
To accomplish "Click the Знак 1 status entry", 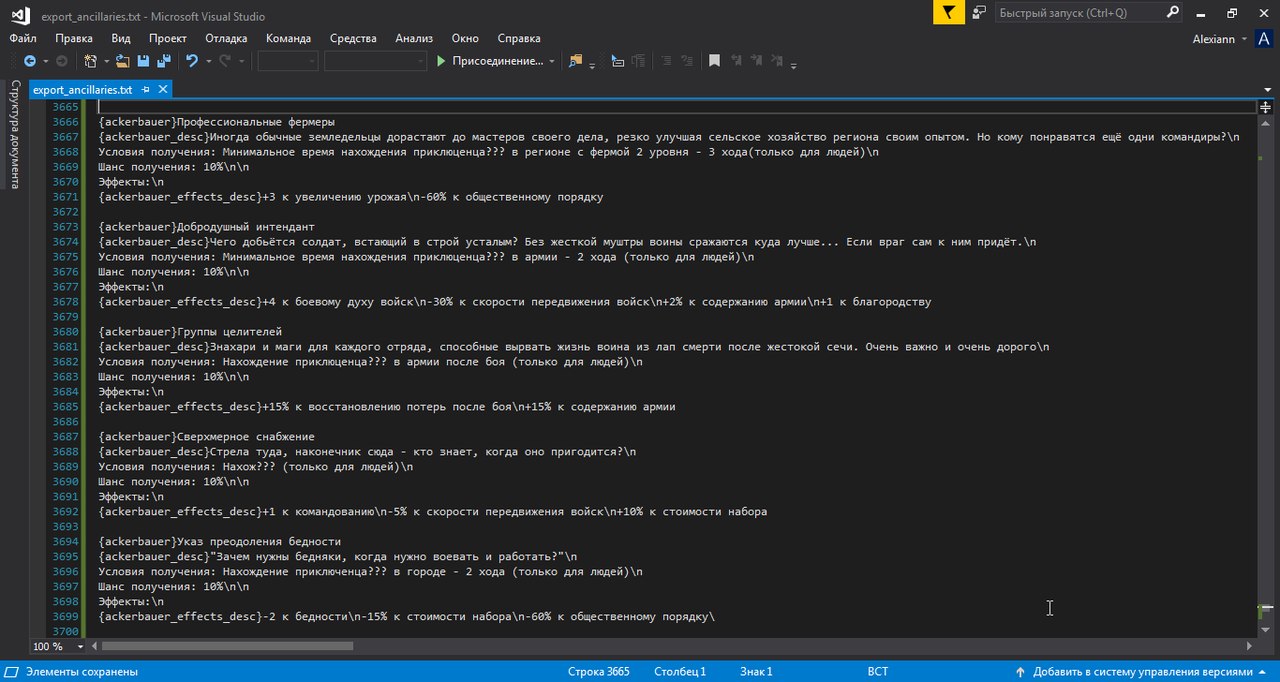I will 756,672.
